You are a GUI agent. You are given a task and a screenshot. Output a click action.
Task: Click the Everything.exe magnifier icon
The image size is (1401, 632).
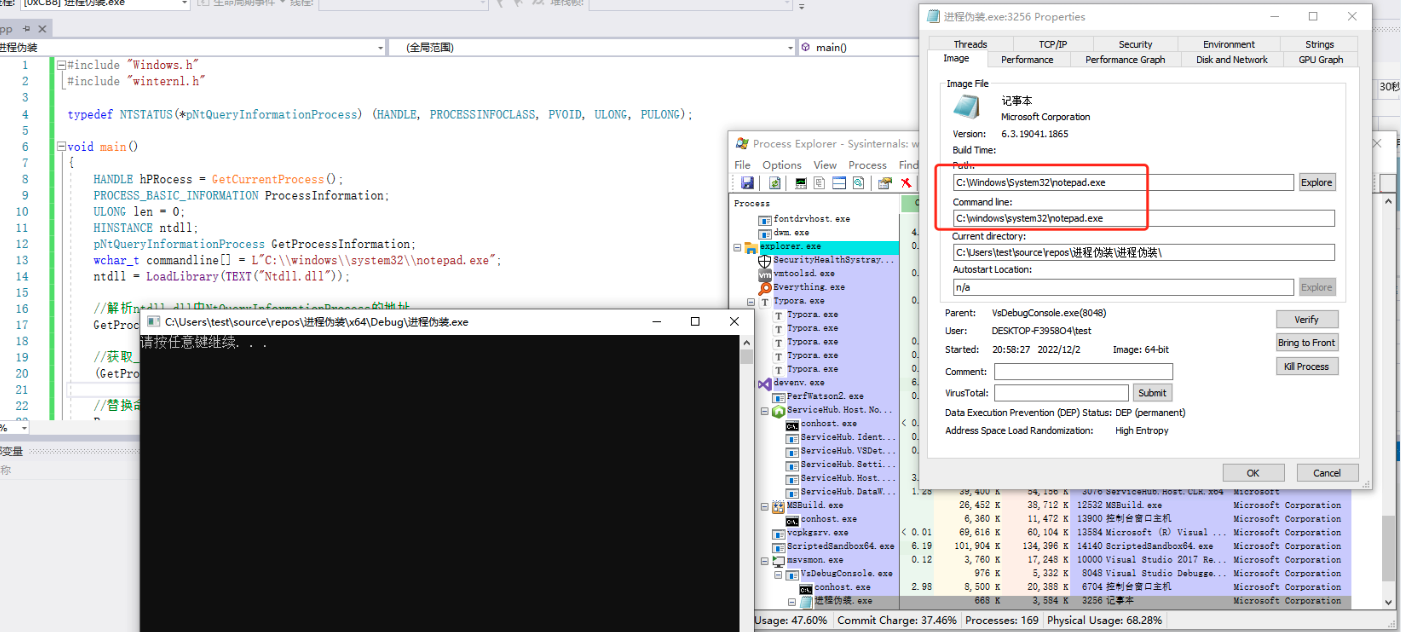(765, 288)
